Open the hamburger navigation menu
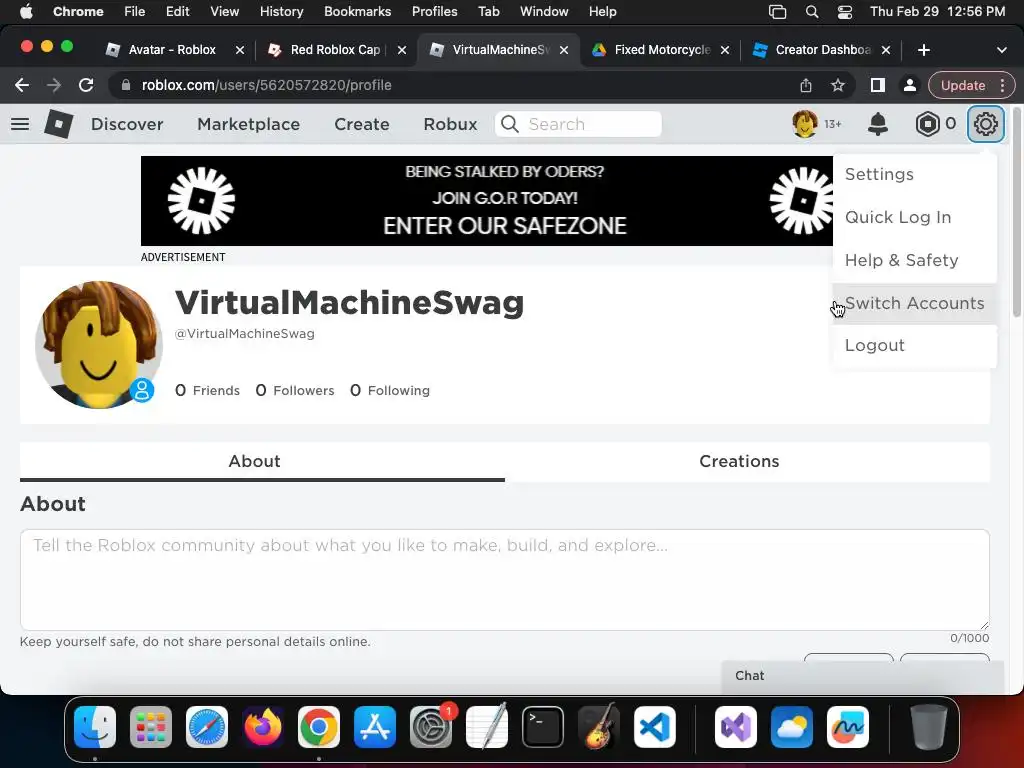This screenshot has height=768, width=1024. point(20,123)
